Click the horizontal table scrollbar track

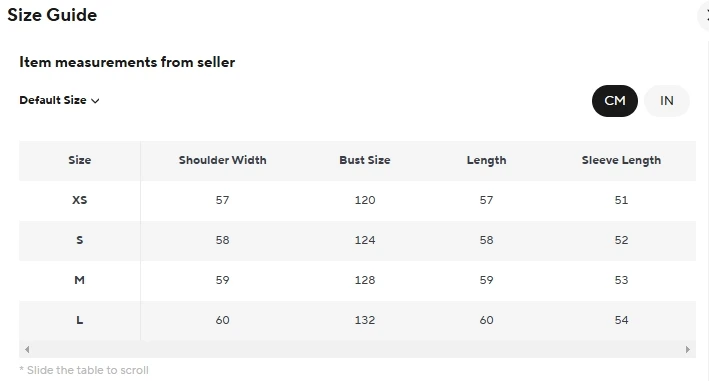pos(357,349)
